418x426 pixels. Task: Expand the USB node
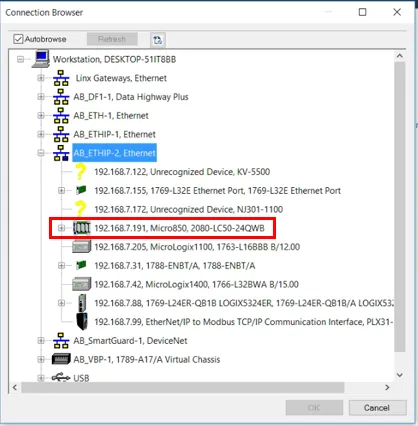[x=41, y=378]
